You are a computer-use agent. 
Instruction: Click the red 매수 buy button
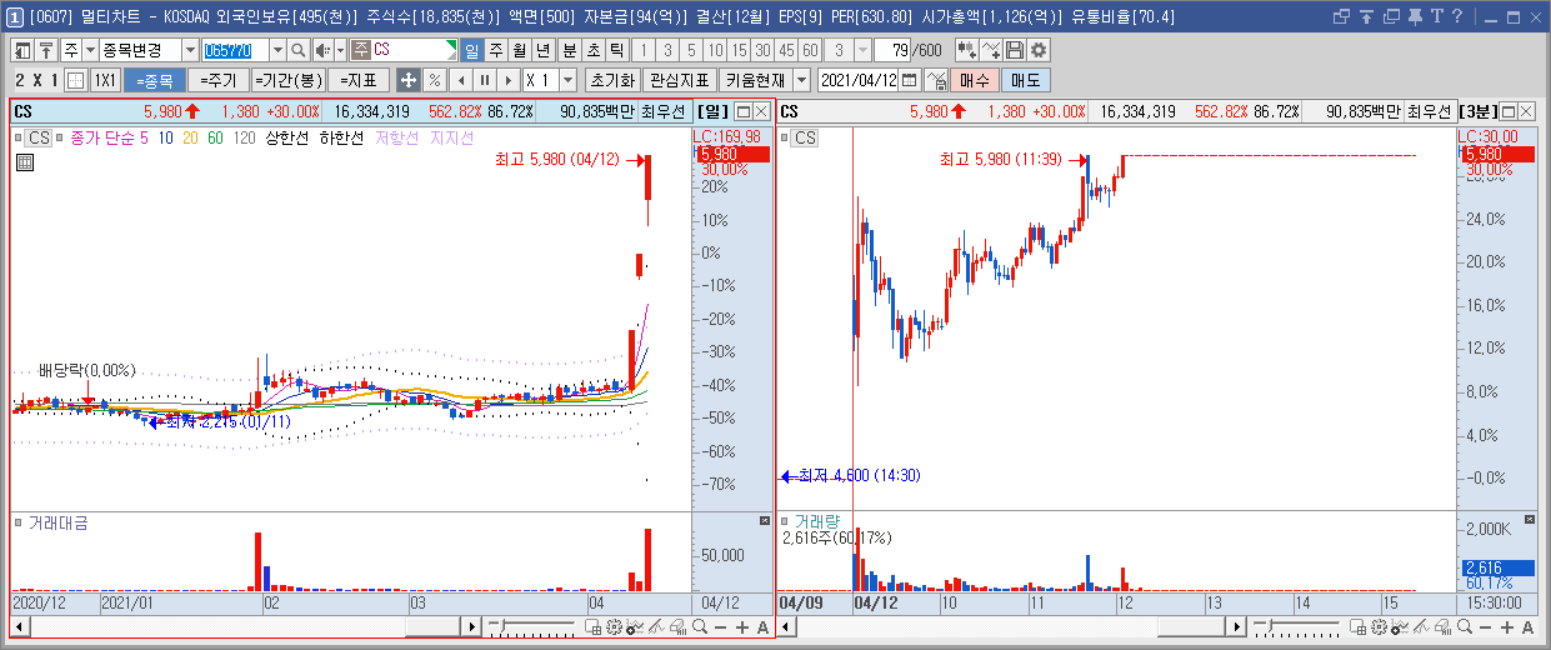(974, 80)
